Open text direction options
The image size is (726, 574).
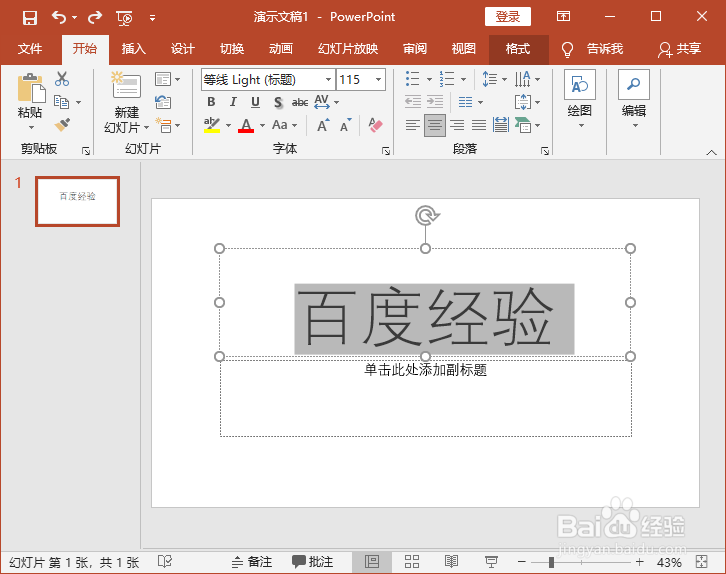(527, 79)
